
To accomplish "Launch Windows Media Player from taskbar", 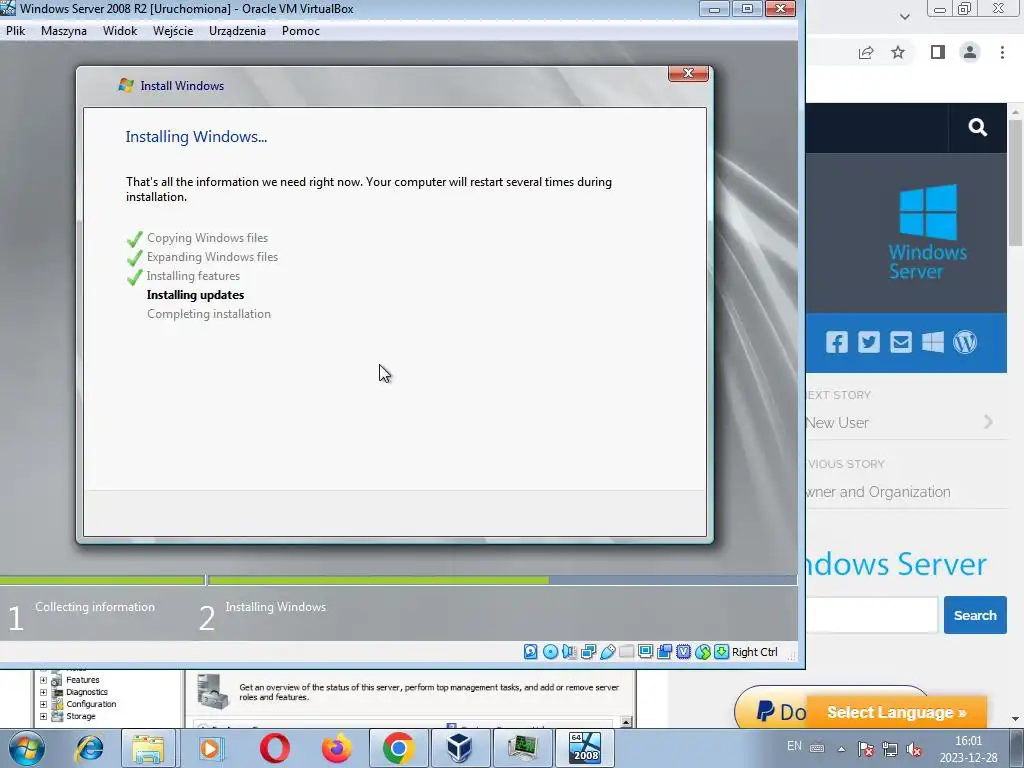I will (210, 748).
